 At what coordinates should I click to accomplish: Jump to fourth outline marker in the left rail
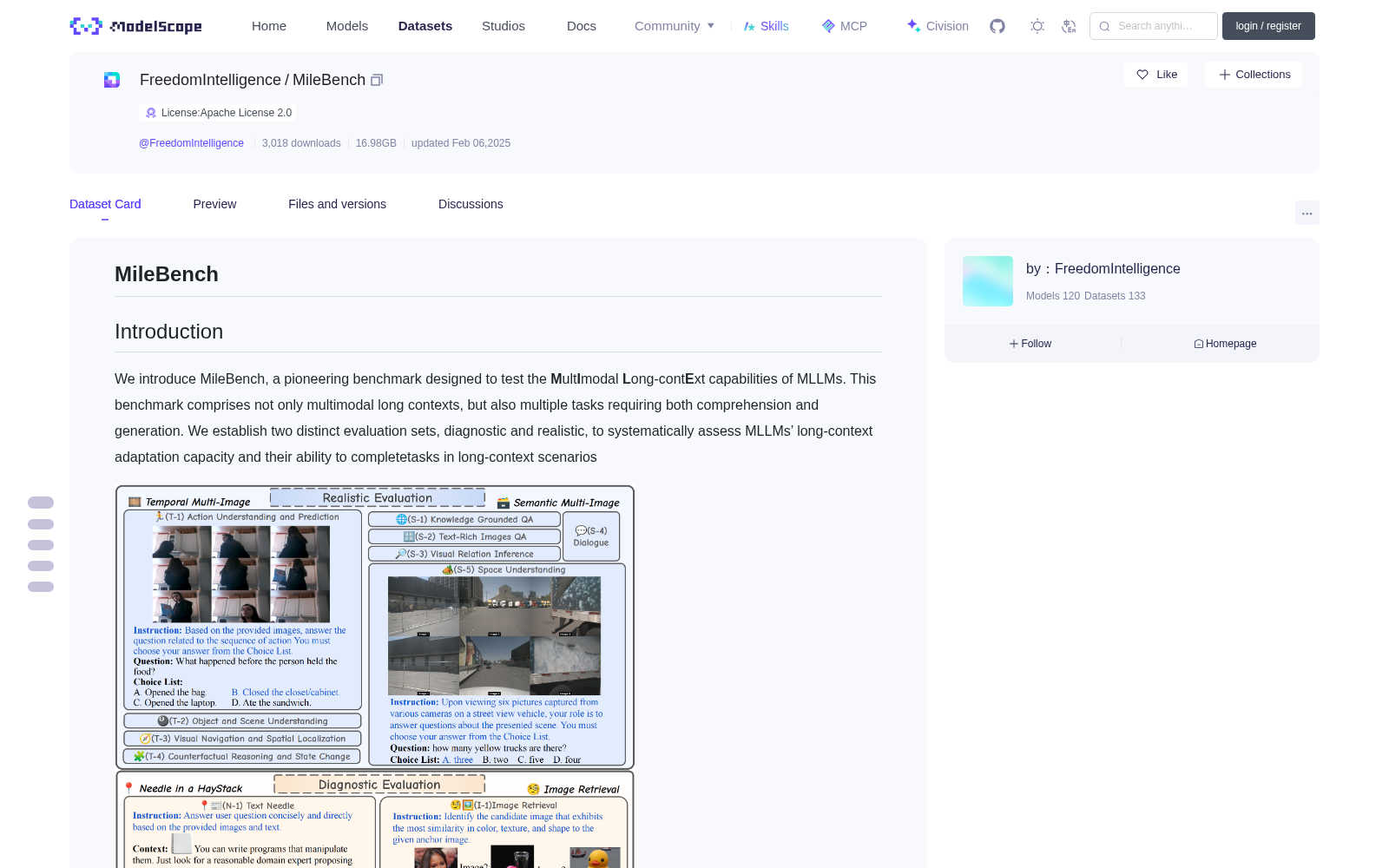41,566
